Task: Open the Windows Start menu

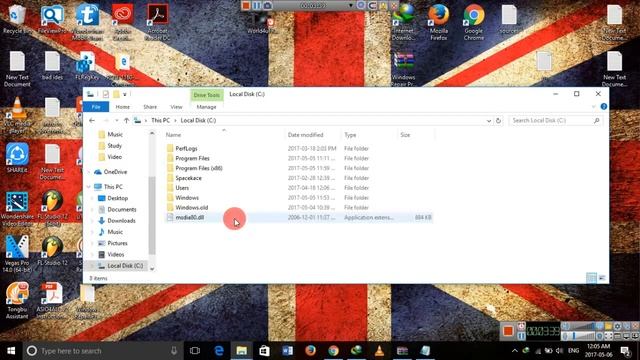Action: point(11,351)
